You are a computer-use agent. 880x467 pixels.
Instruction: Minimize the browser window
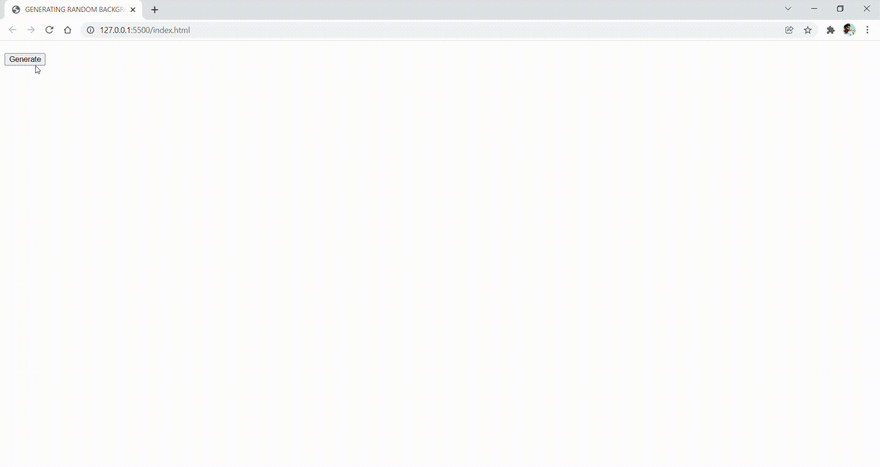[814, 9]
